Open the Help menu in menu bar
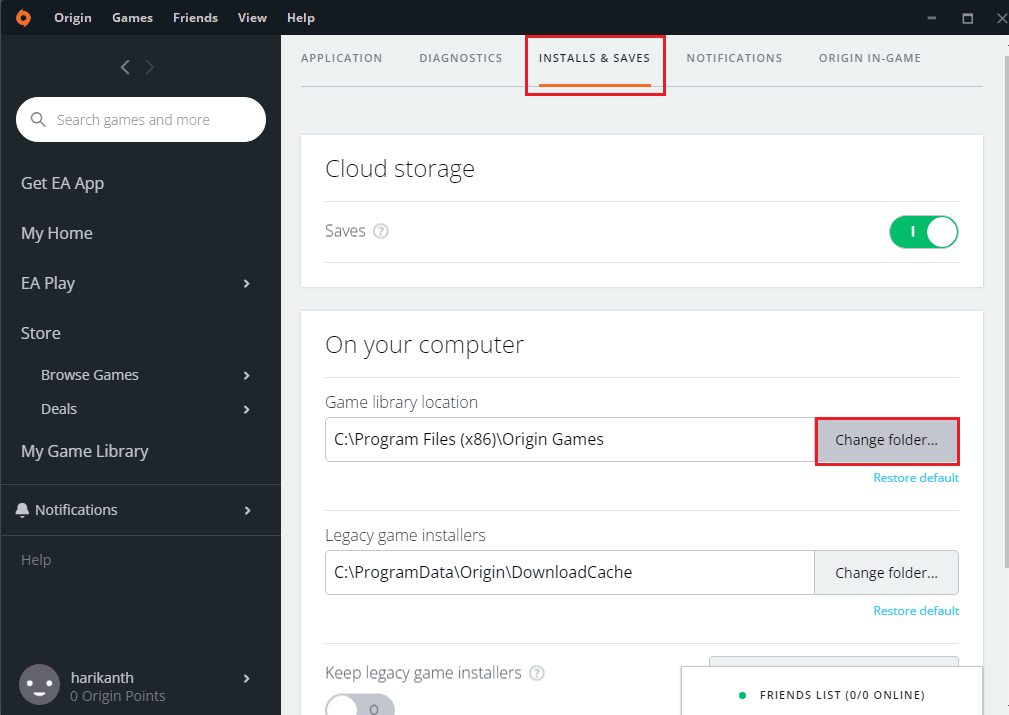 pyautogui.click(x=301, y=17)
